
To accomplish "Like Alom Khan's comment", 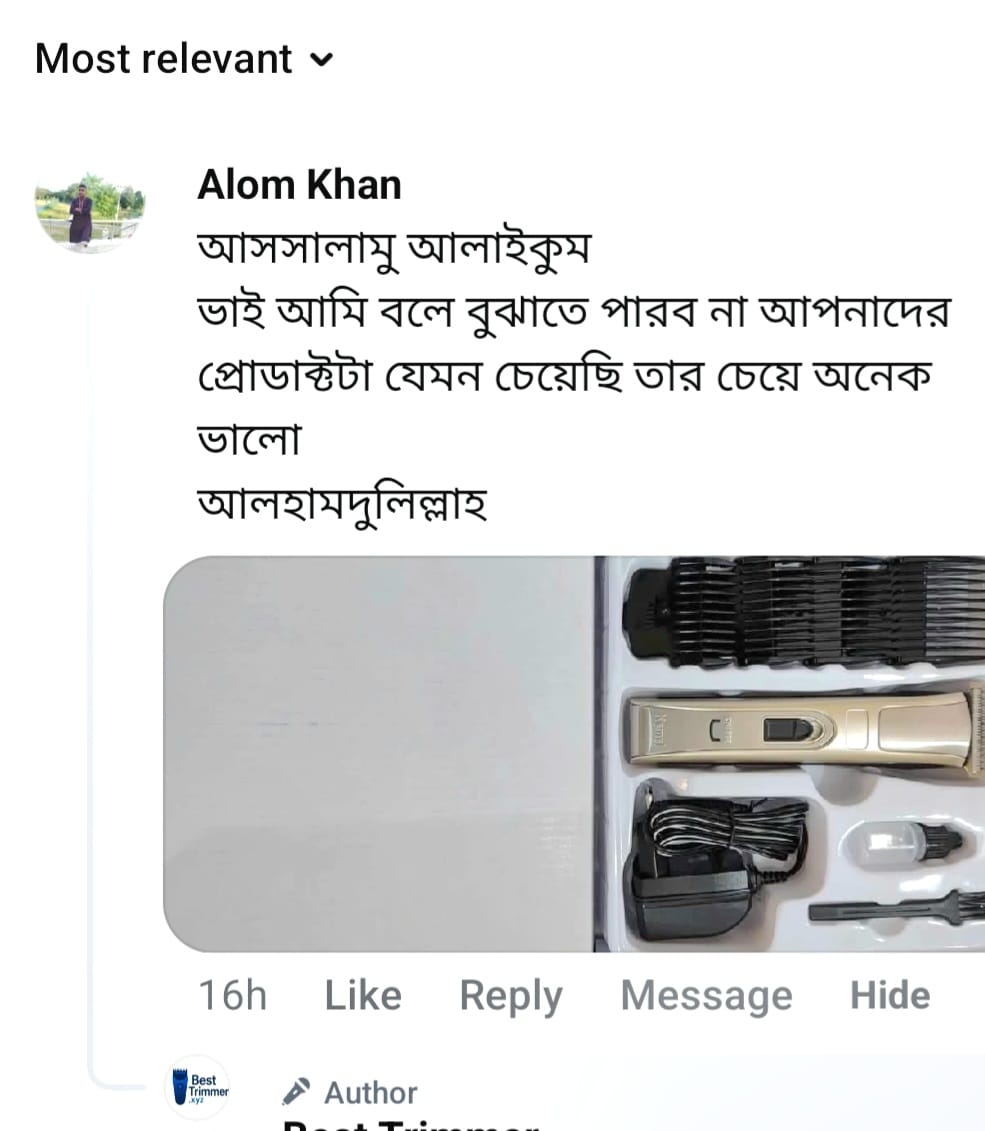I will coord(363,995).
